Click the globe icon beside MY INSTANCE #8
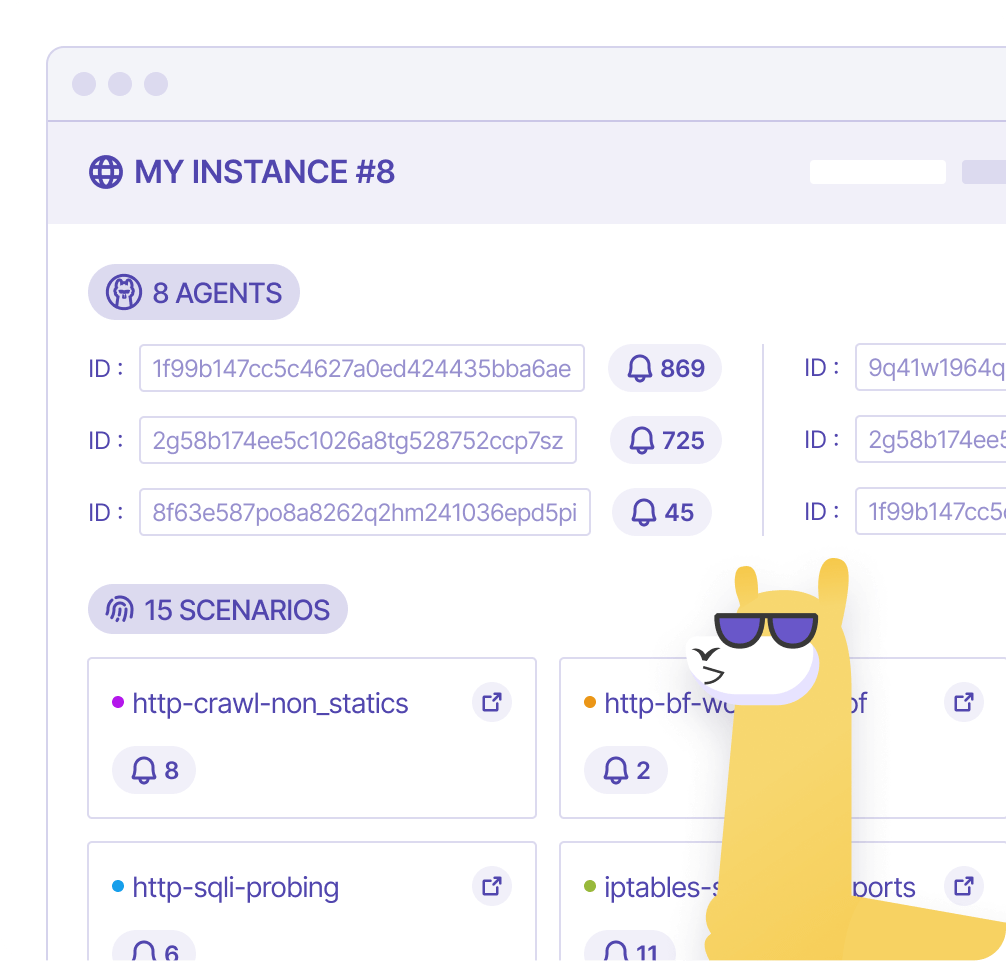The image size is (1006, 961). click(106, 172)
